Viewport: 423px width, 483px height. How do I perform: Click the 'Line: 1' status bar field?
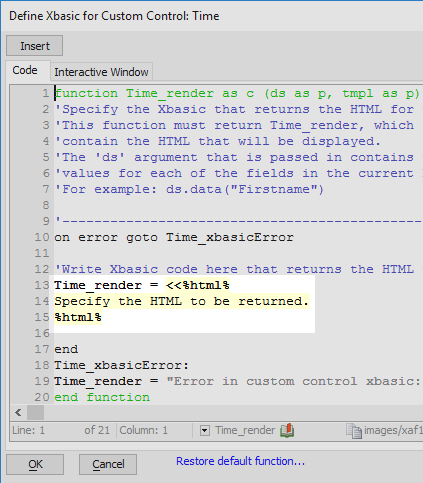click(x=28, y=430)
